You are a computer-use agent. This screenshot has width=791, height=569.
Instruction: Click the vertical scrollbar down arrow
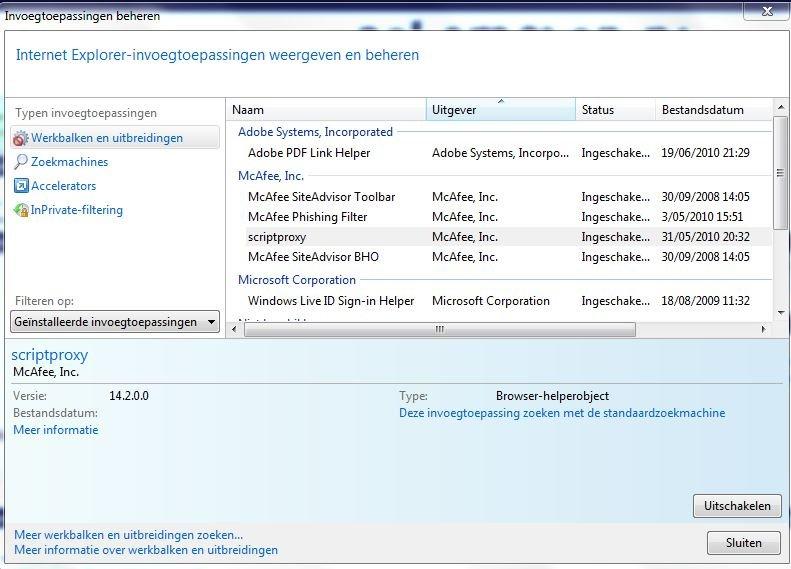780,313
